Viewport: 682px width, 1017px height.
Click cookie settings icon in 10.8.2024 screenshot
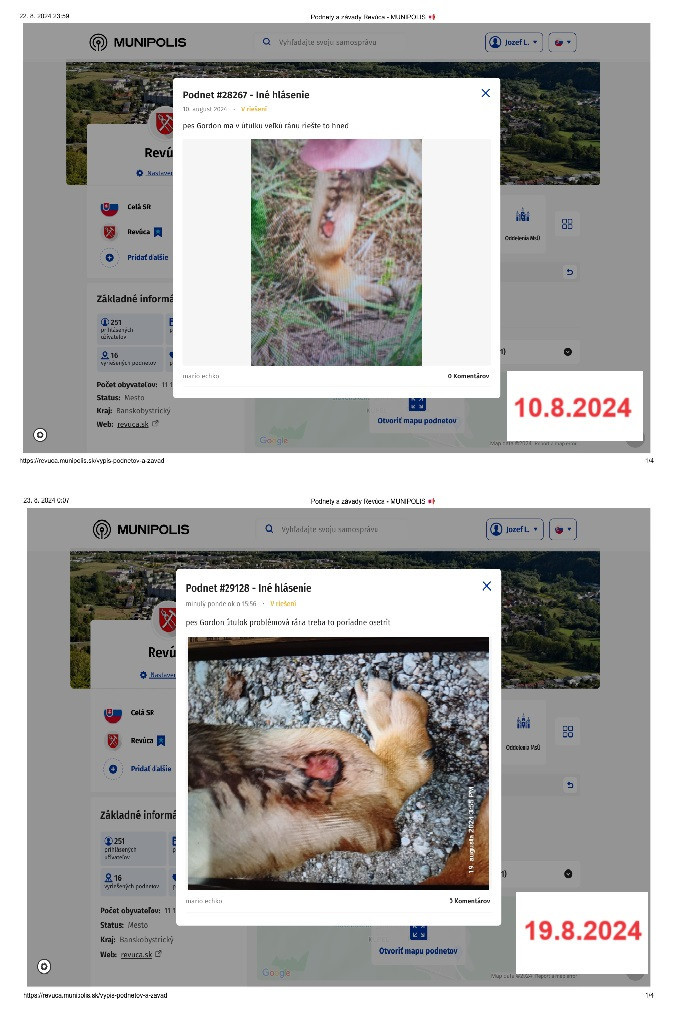tap(40, 435)
